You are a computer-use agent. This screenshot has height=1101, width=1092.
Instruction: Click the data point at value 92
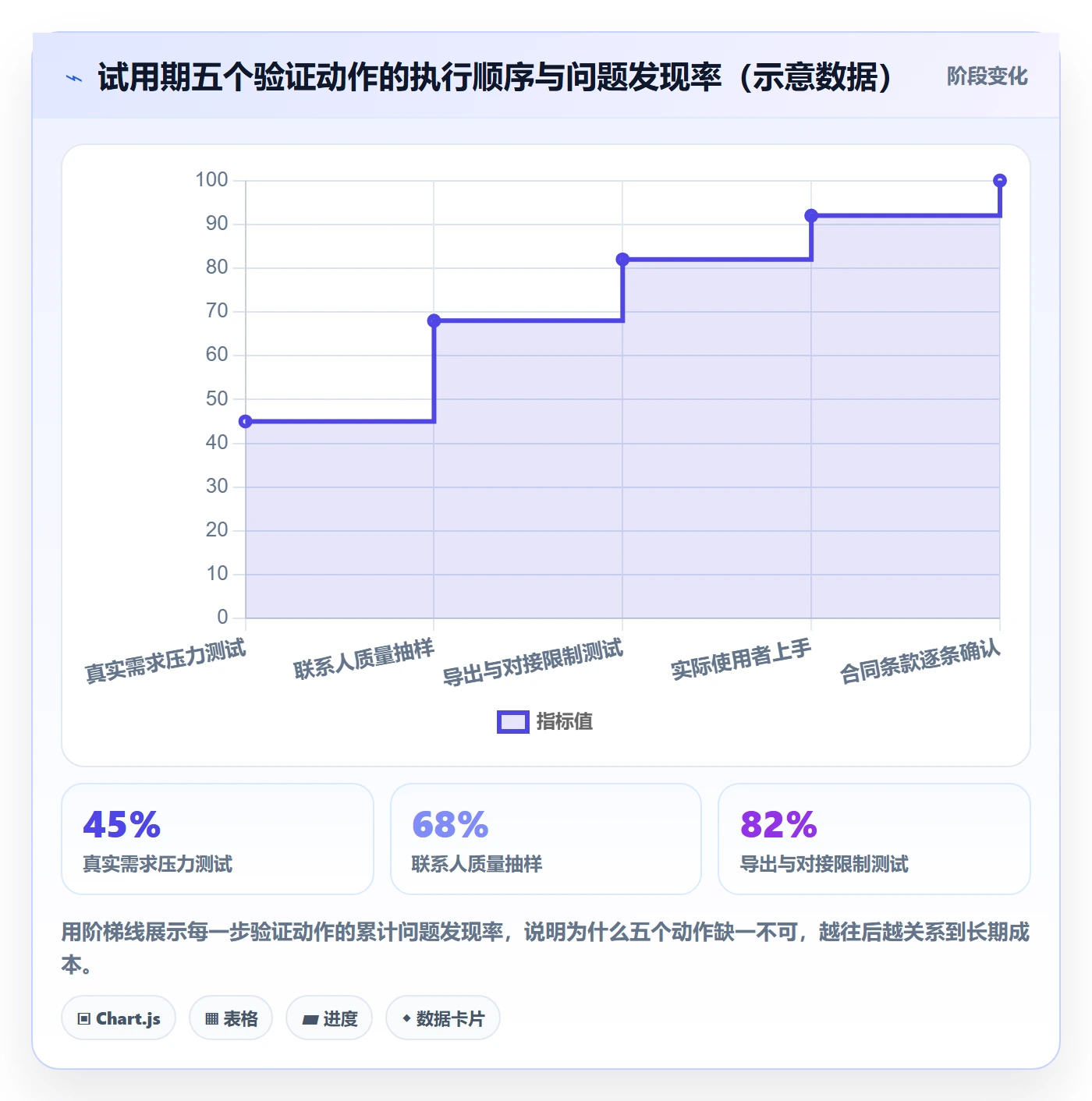[811, 215]
